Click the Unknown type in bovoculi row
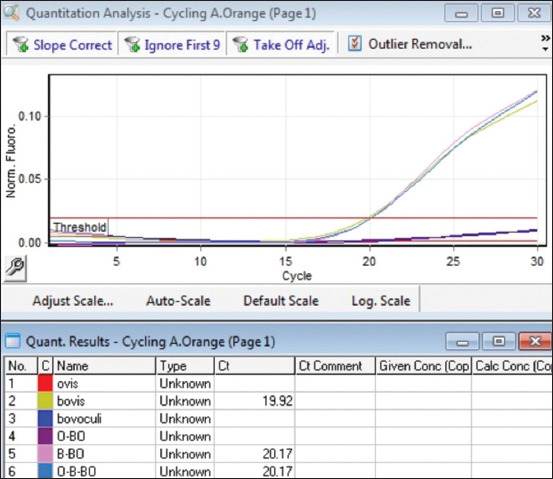 (185, 419)
